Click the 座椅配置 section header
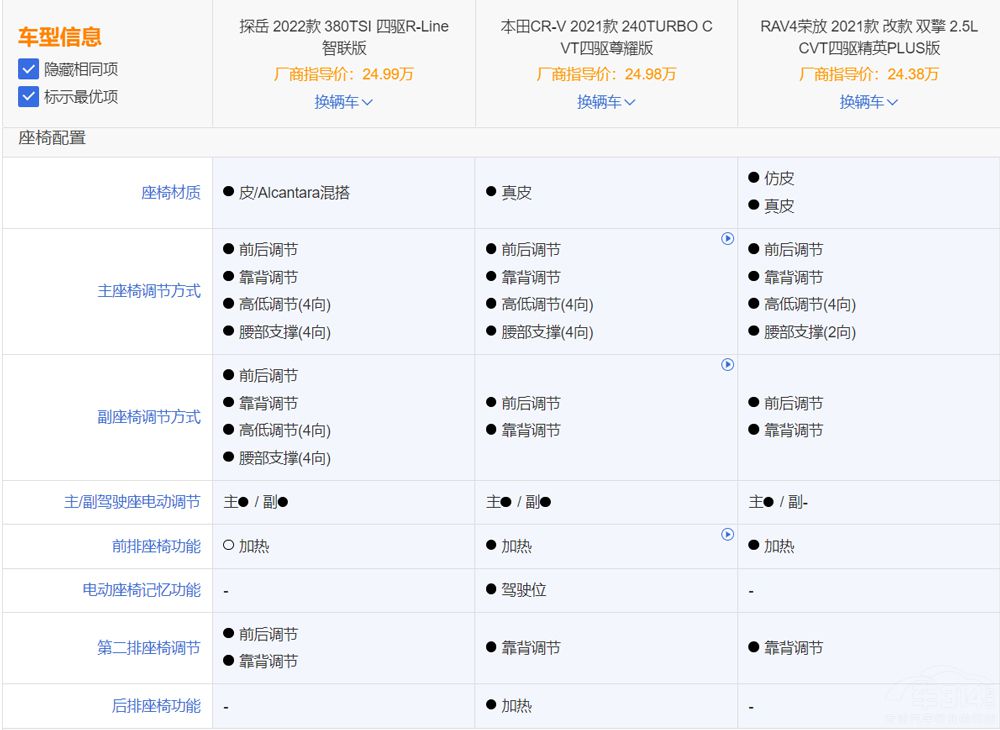 pos(52,139)
